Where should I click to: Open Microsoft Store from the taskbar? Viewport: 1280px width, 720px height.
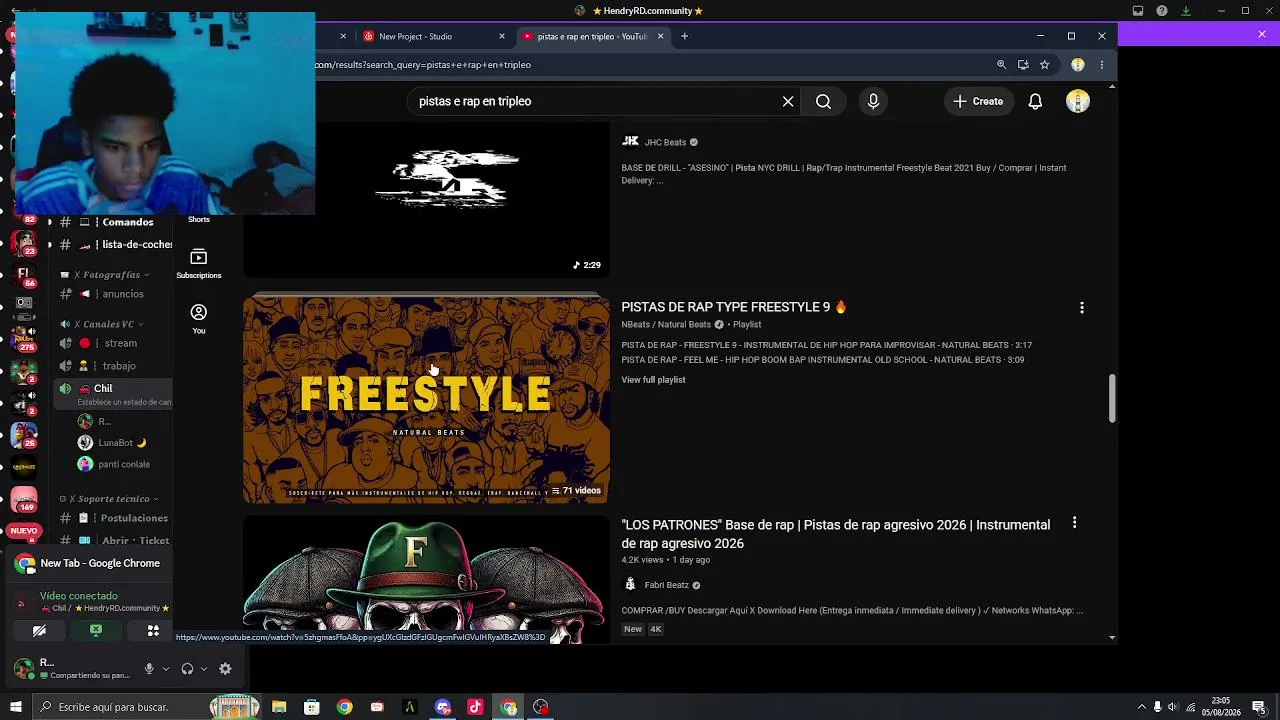pyautogui.click(x=312, y=707)
